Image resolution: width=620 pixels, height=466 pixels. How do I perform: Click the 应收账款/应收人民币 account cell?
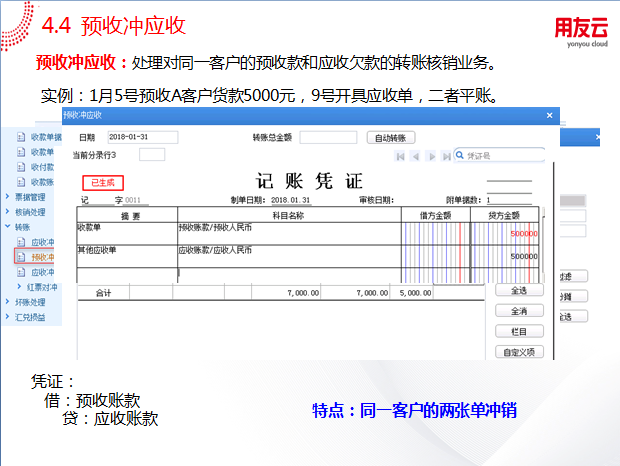tap(289, 256)
